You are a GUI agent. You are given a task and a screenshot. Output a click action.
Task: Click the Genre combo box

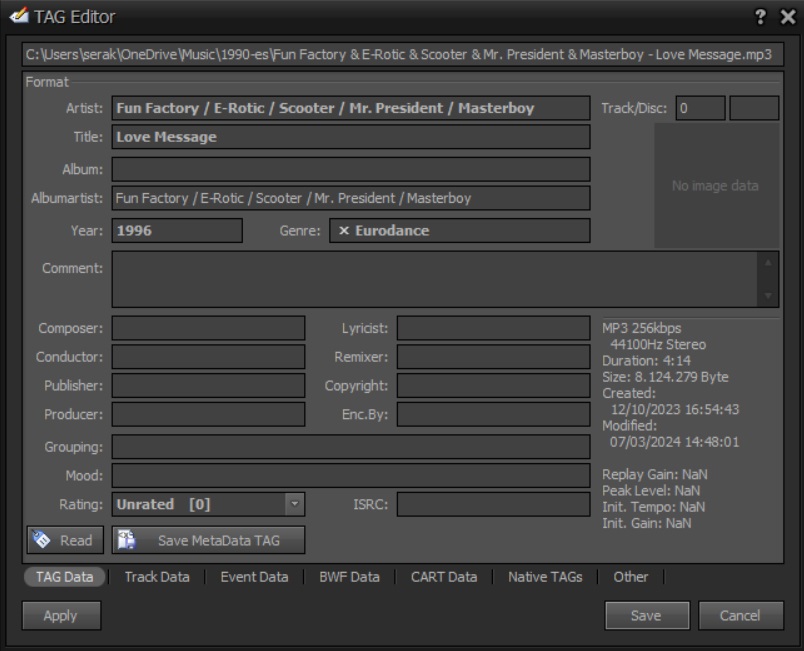[x=460, y=231]
